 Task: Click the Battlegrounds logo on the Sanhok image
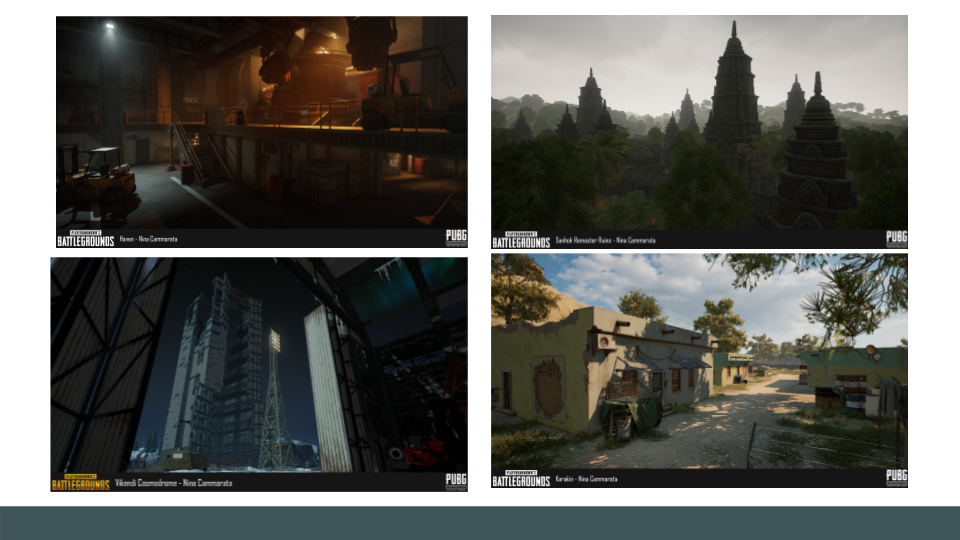(521, 240)
